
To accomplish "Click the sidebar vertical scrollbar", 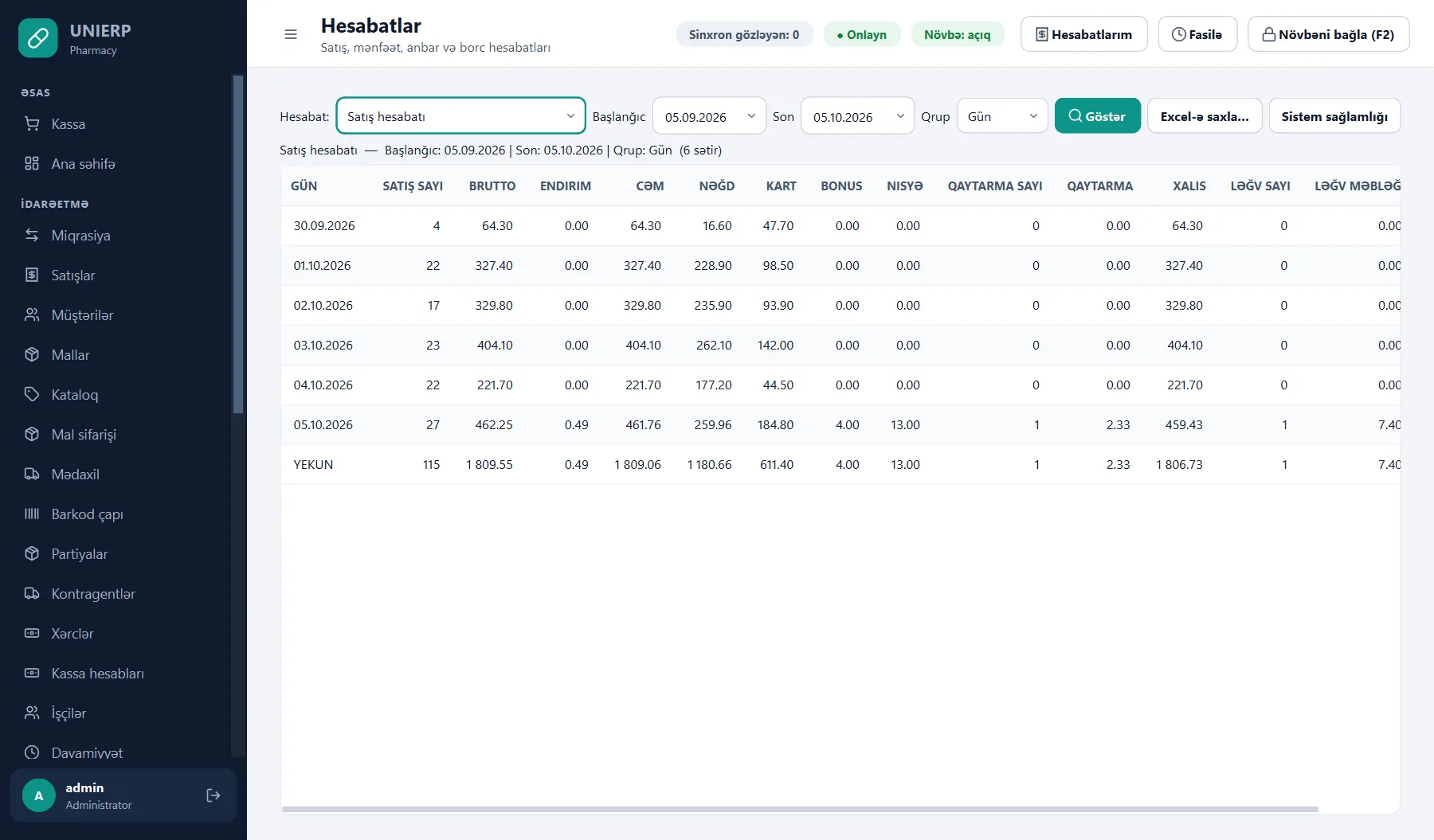I will tap(237, 244).
